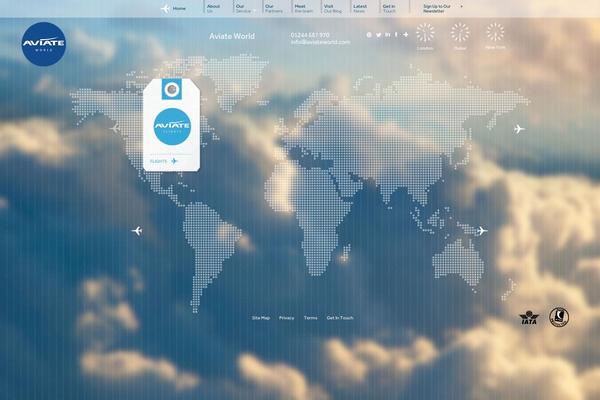This screenshot has width=600, height=400.
Task: Visit Our Blog from the nav bar
Action: click(x=332, y=8)
